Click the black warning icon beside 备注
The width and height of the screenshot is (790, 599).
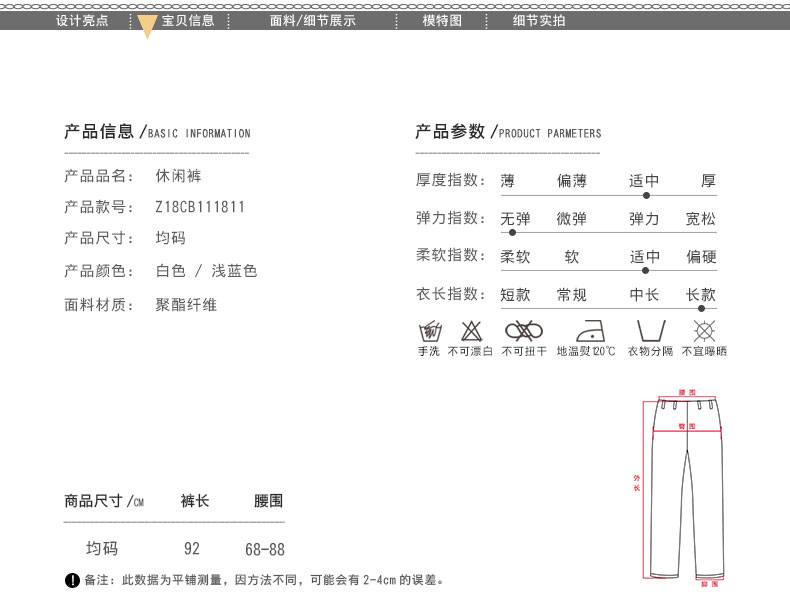[x=72, y=581]
